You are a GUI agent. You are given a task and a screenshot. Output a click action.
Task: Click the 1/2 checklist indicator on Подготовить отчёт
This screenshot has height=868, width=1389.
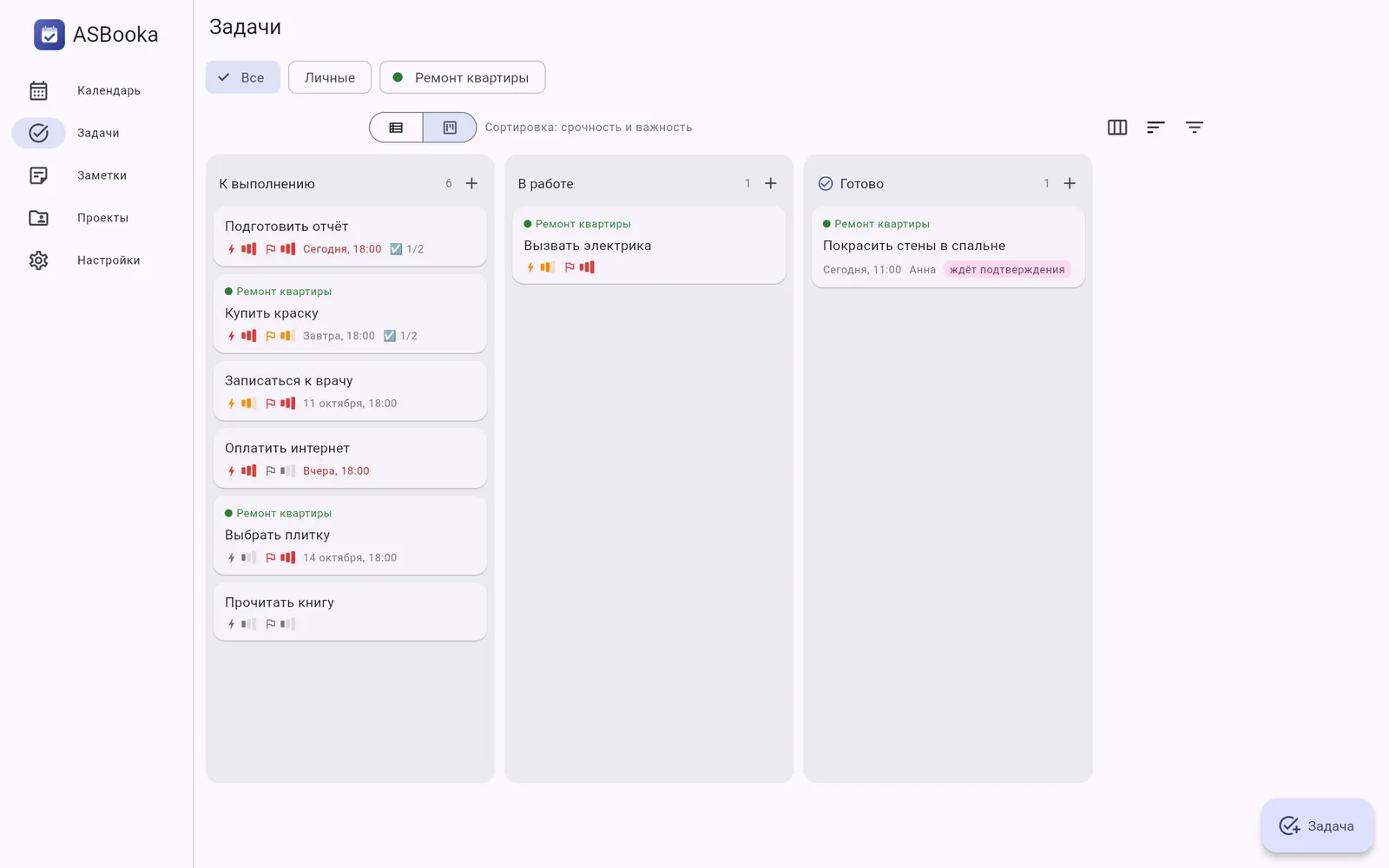pos(407,249)
